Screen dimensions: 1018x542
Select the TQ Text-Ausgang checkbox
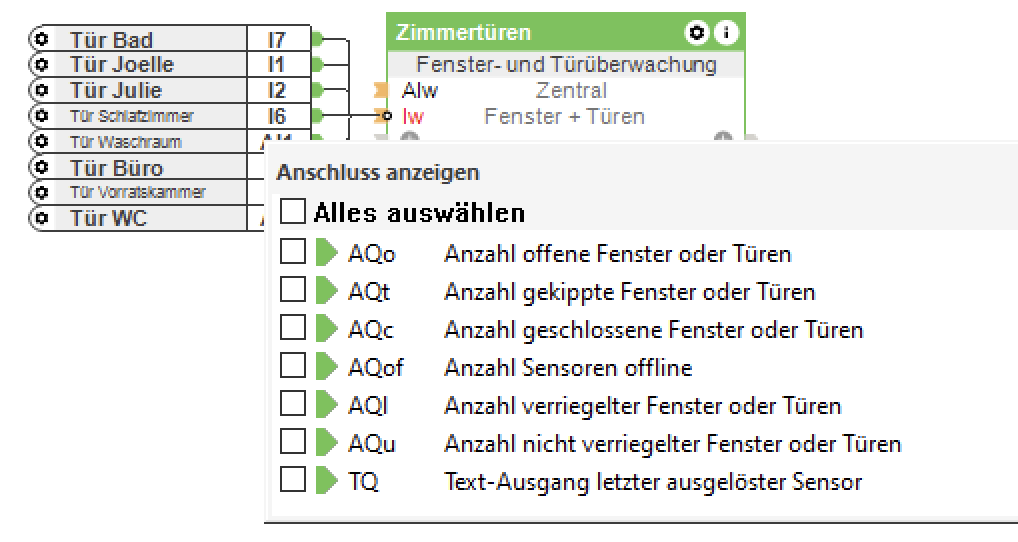293,482
